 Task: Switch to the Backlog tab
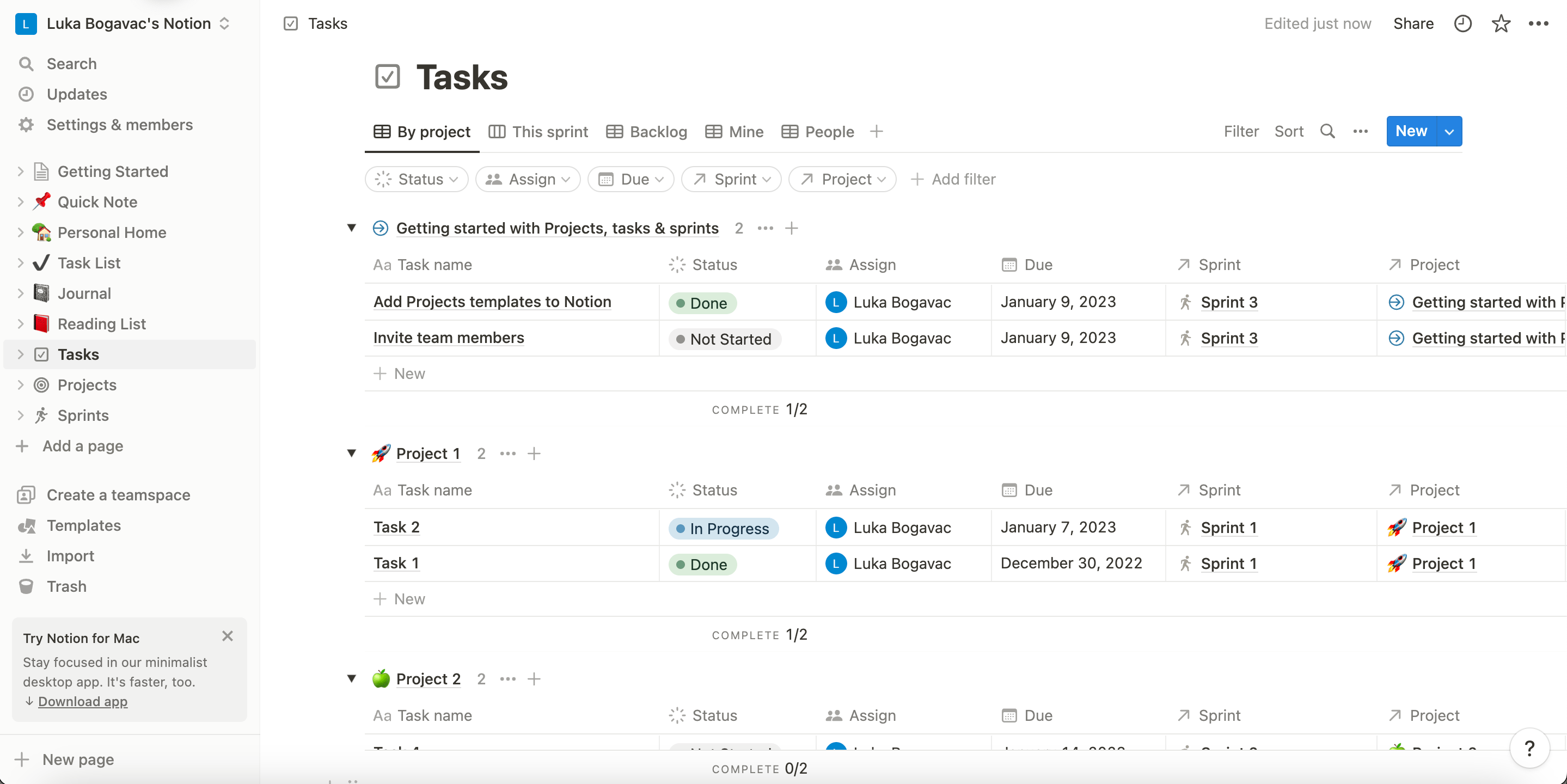[x=647, y=131]
